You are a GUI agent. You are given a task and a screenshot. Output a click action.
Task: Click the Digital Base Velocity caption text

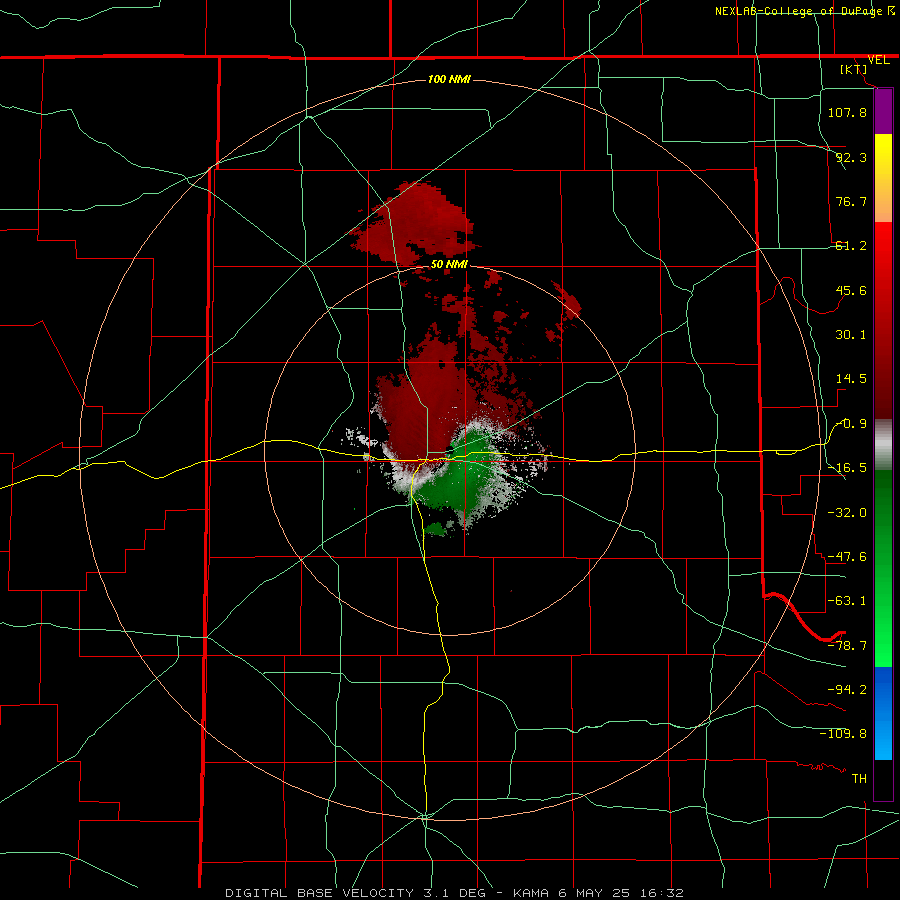[x=454, y=893]
